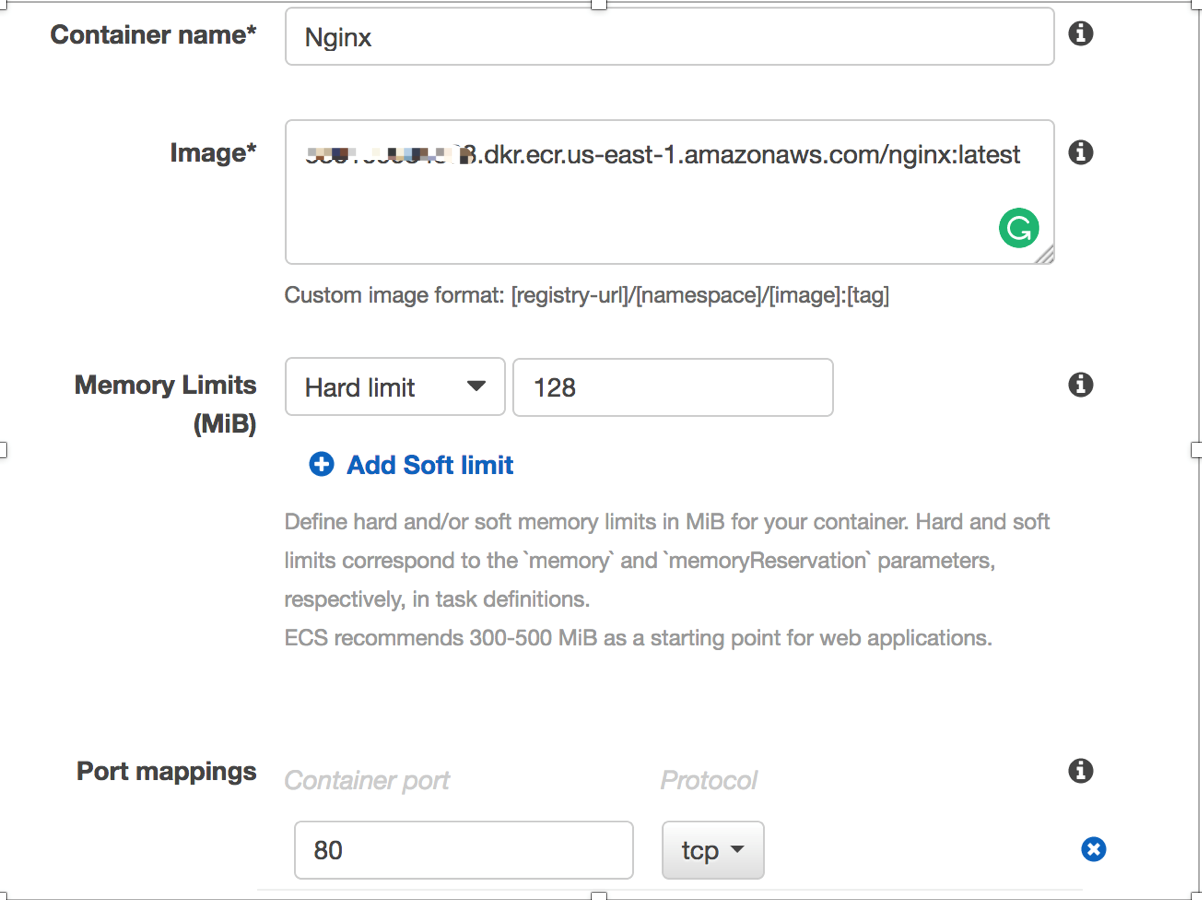This screenshot has height=900, width=1202.
Task: Click the Image textarea resize grip
Action: 1044,255
